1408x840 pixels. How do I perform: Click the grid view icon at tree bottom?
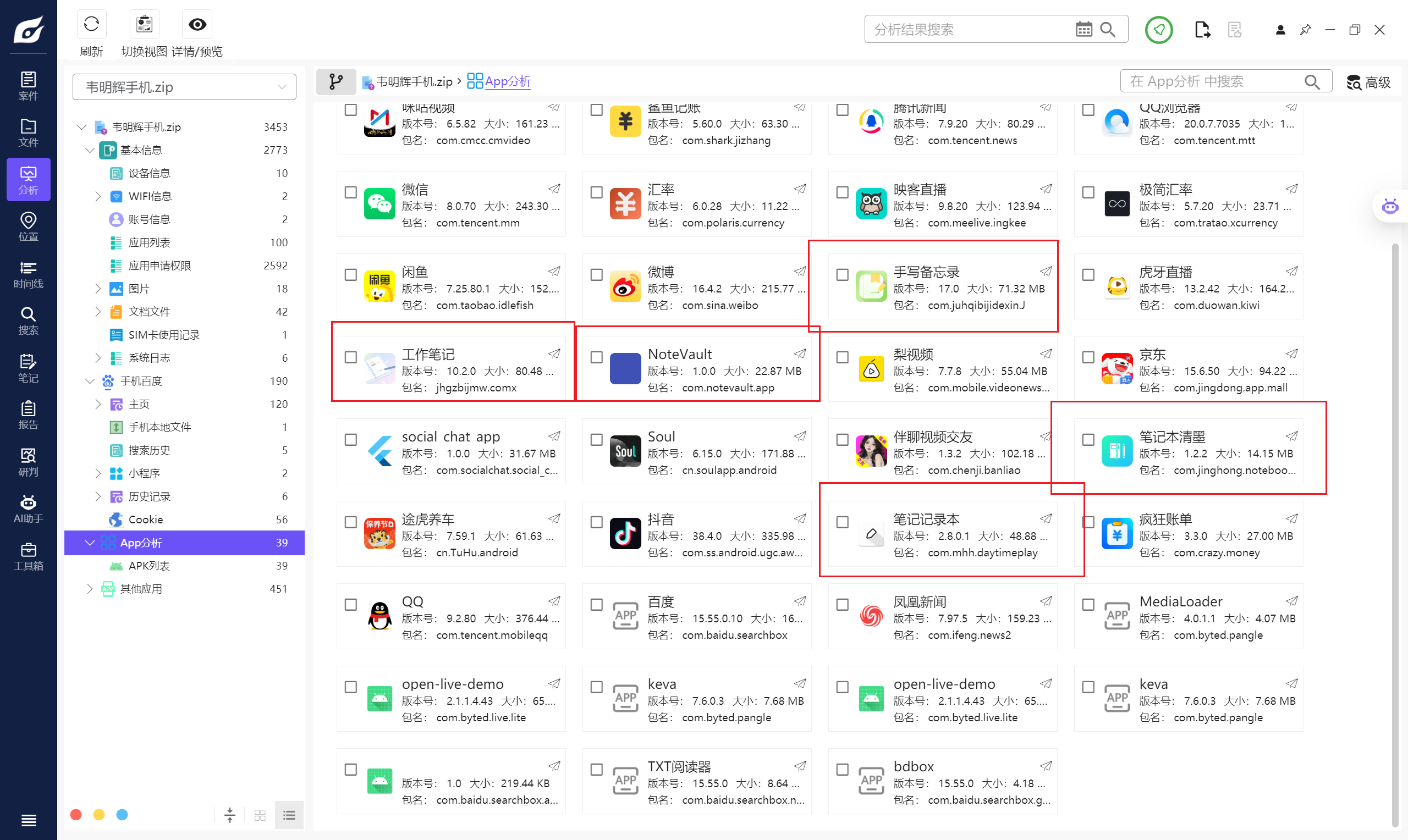click(x=260, y=815)
